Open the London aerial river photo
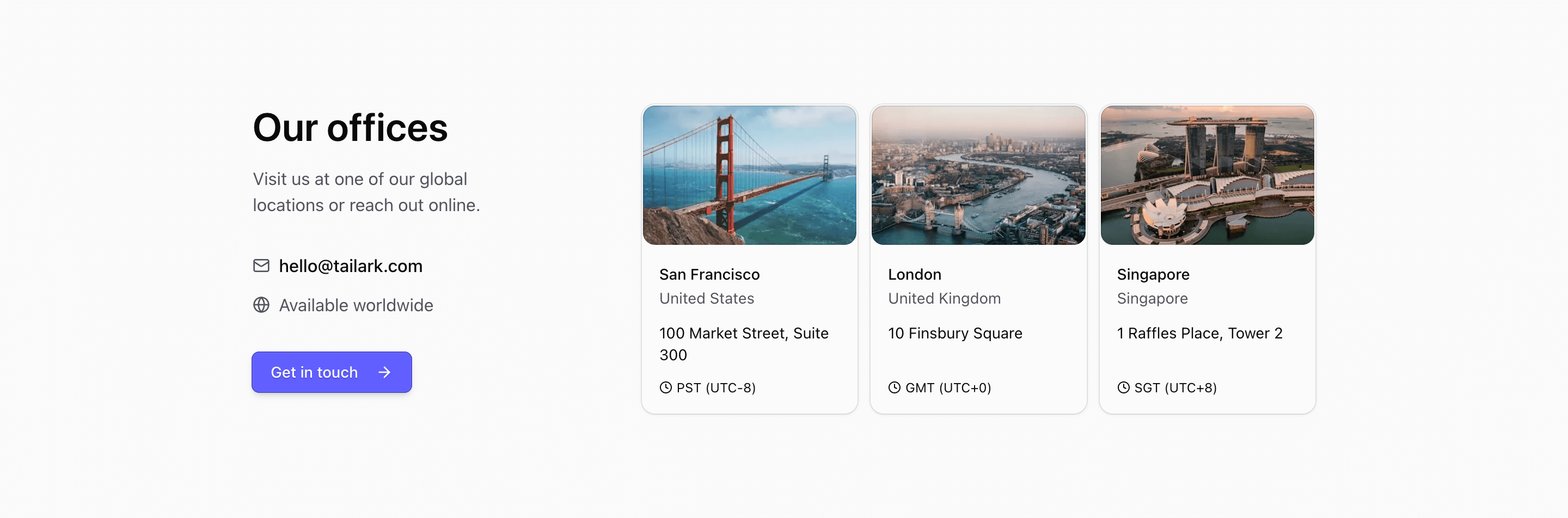Viewport: 1568px width, 518px height. pos(978,175)
